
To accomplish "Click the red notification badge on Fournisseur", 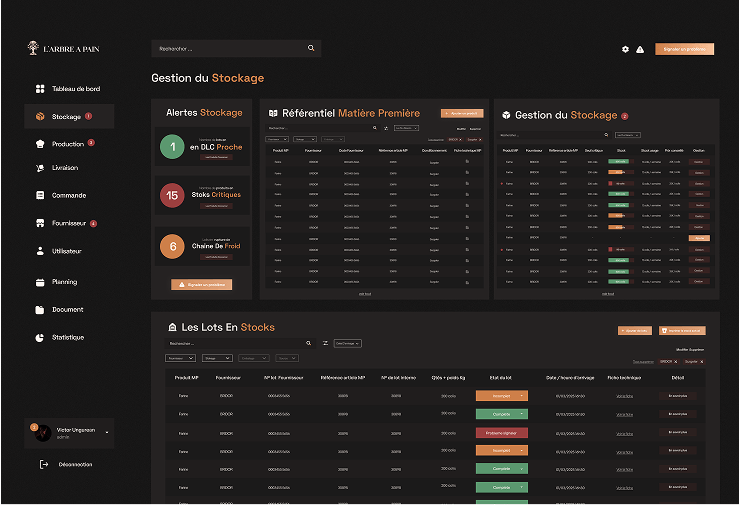I will tap(93, 224).
